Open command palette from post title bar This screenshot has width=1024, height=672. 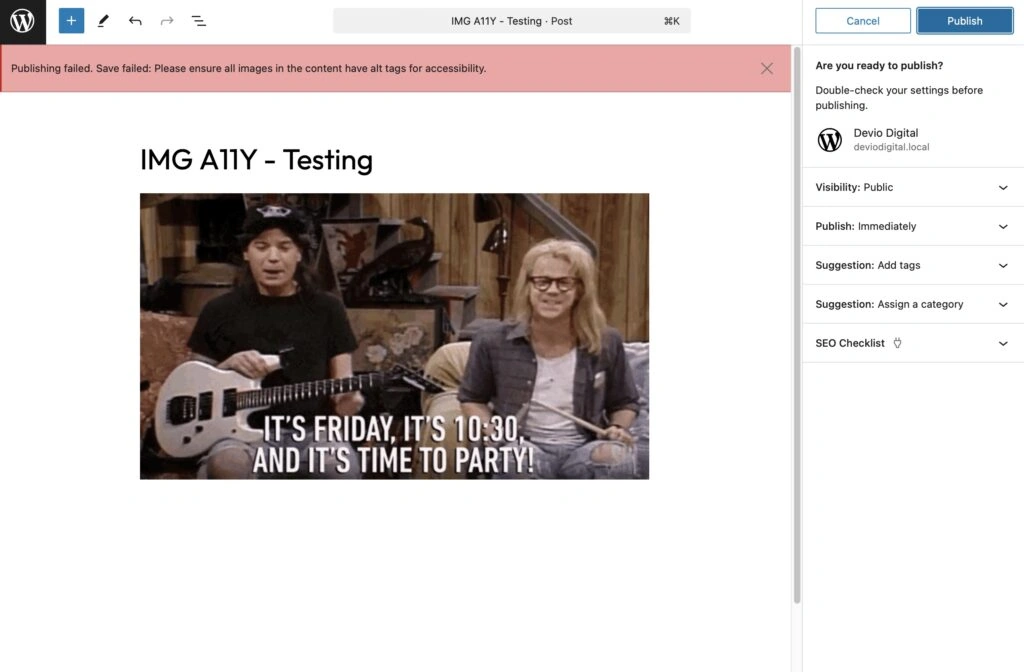(x=511, y=21)
